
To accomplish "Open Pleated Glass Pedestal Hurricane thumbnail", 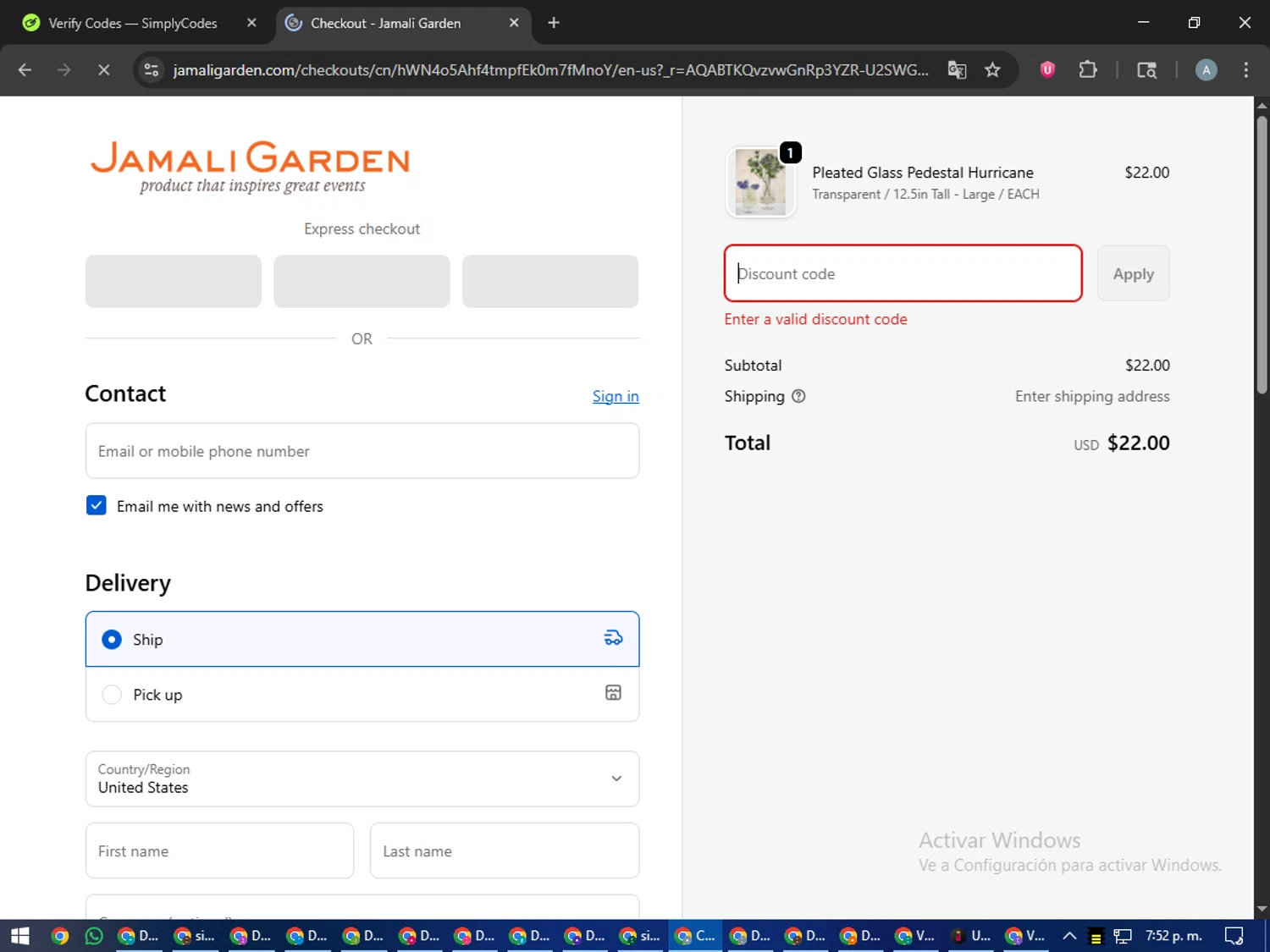I will pyautogui.click(x=760, y=182).
